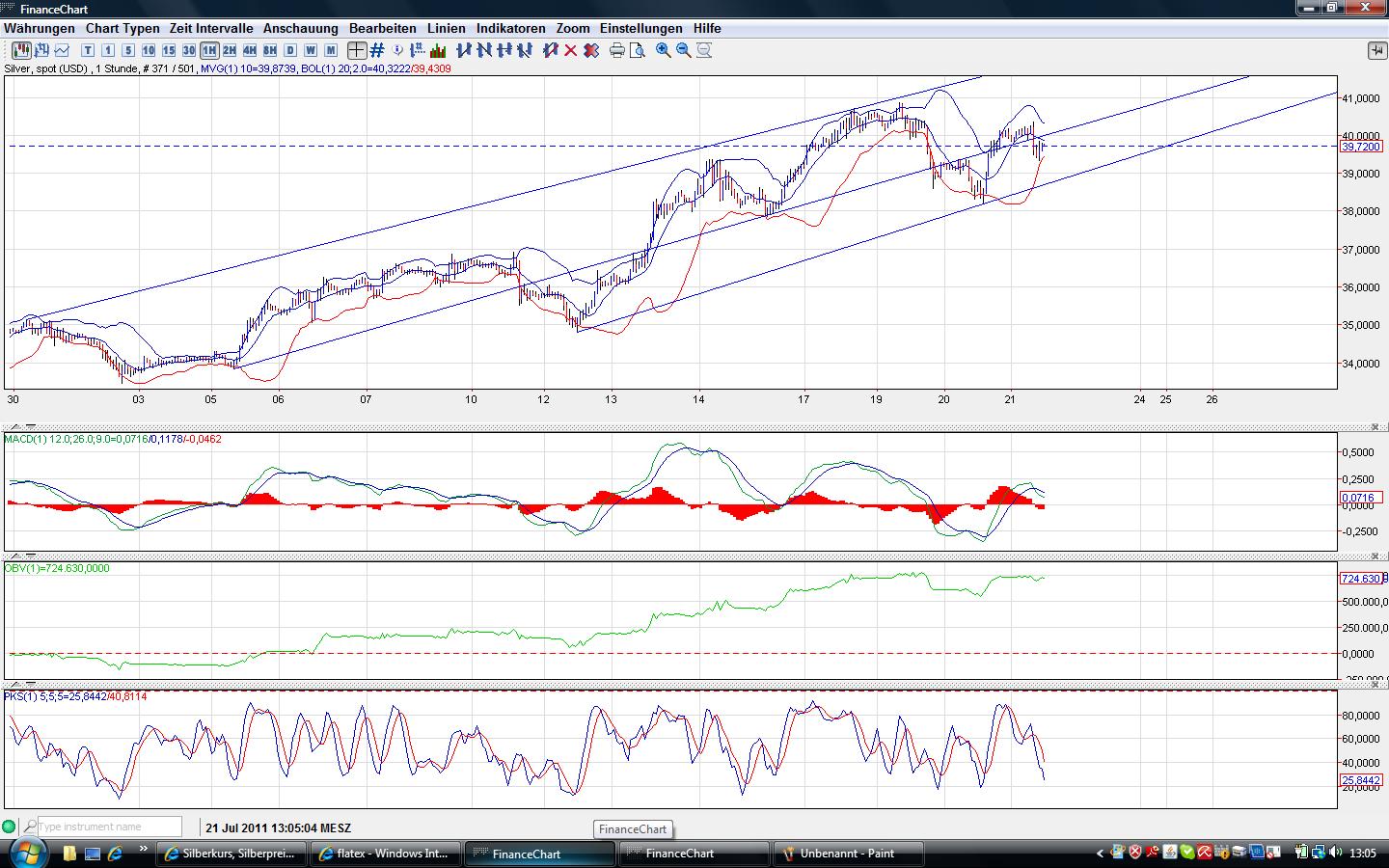The height and width of the screenshot is (868, 1389).
Task: Click the red X delete icon
Action: point(571,50)
